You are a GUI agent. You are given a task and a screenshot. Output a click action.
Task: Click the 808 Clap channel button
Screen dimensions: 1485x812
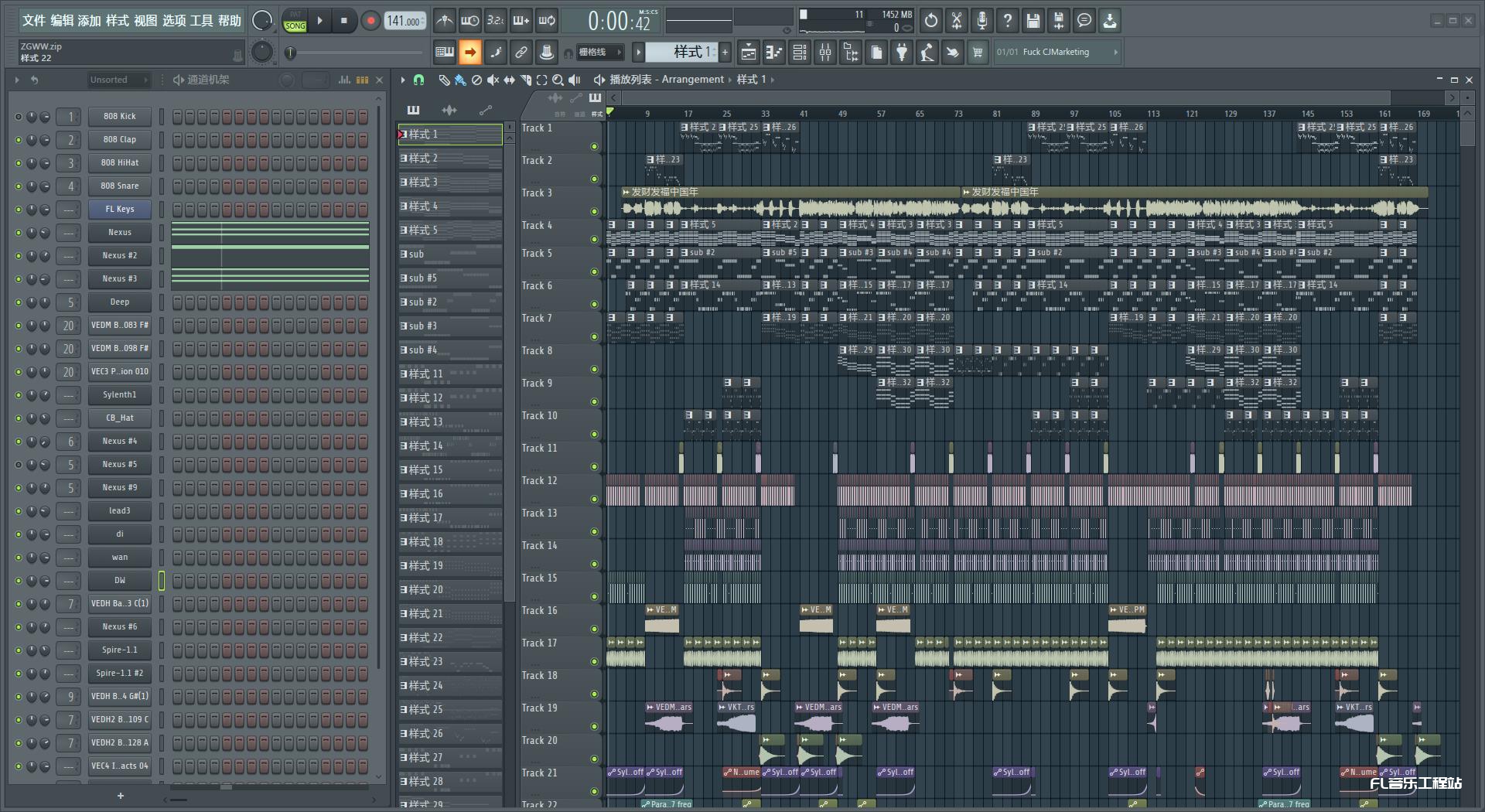point(119,140)
